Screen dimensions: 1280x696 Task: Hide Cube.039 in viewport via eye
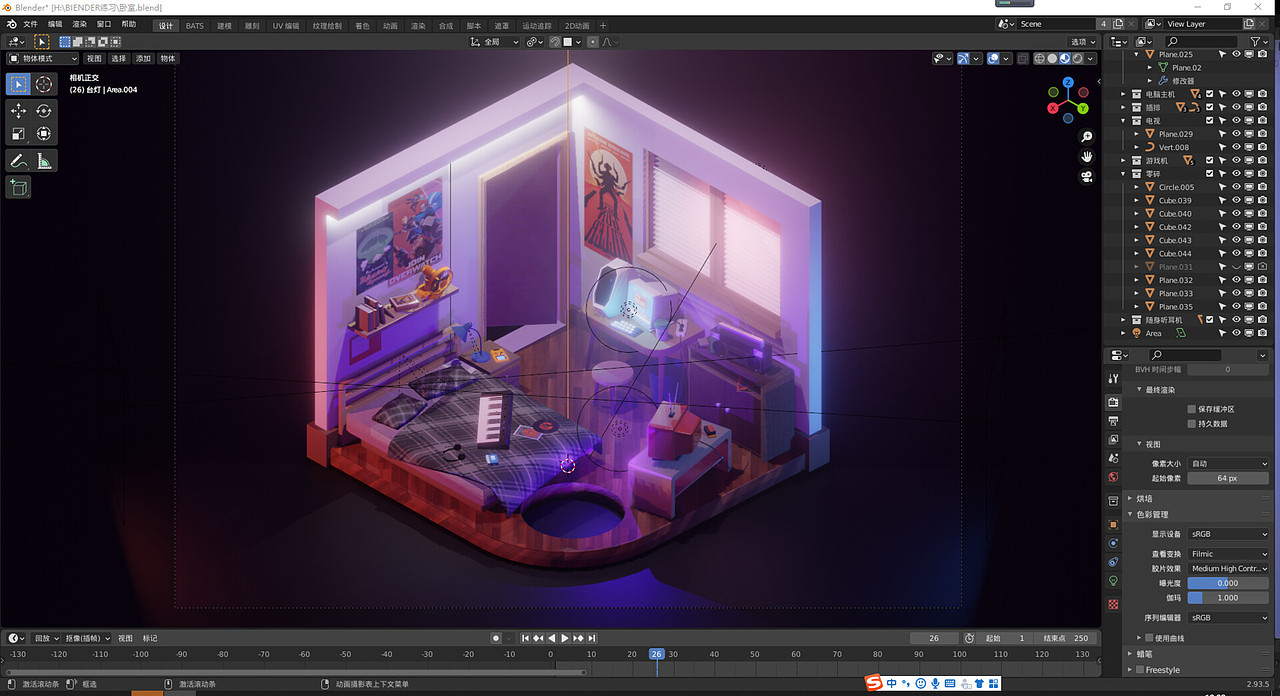point(1236,200)
